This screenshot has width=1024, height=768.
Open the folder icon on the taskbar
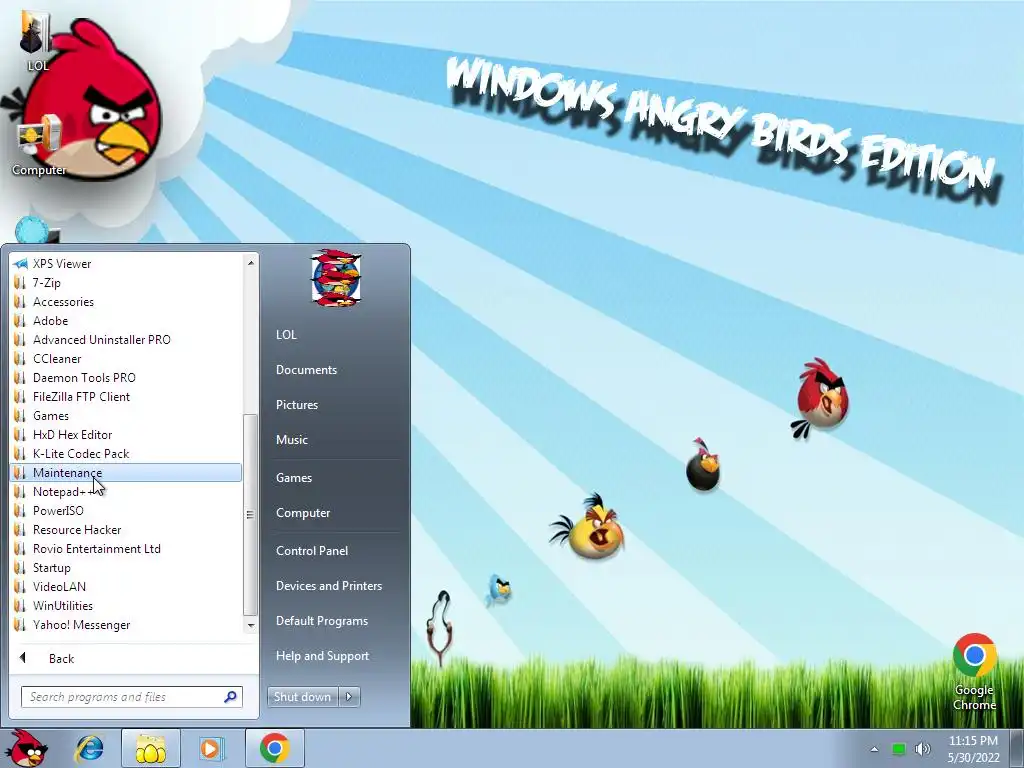(150, 748)
